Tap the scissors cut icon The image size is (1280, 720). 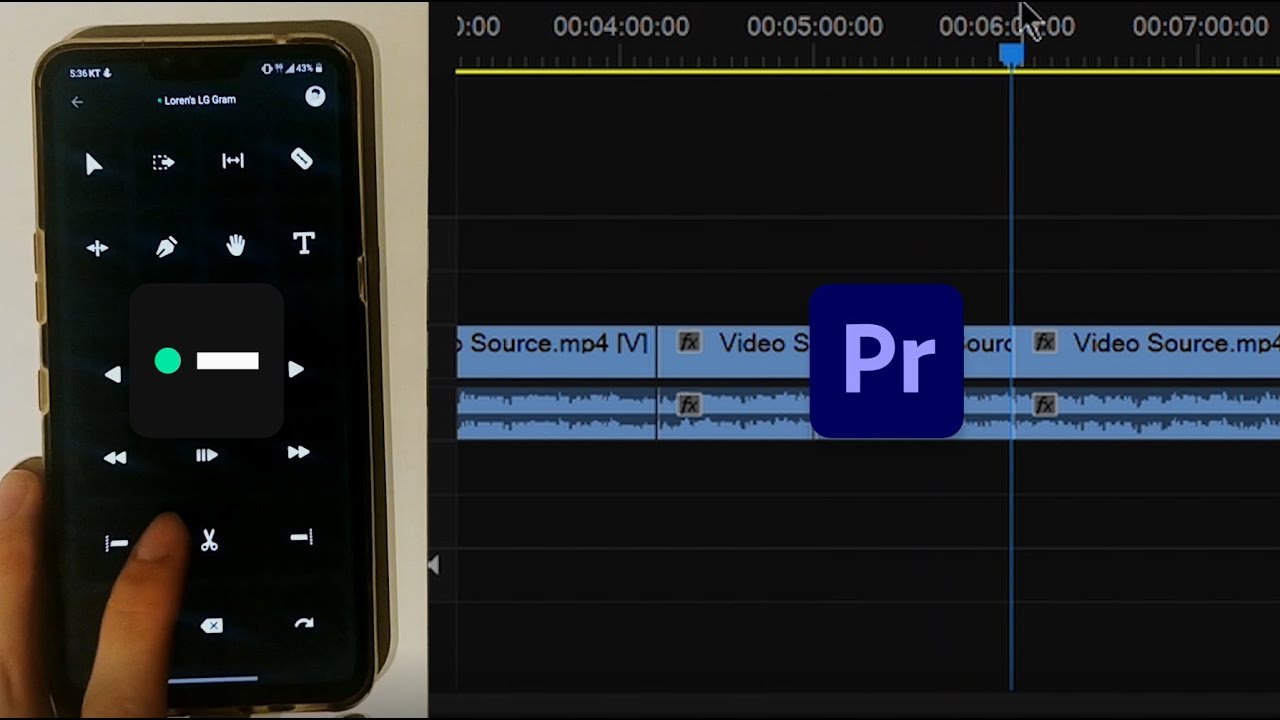209,541
